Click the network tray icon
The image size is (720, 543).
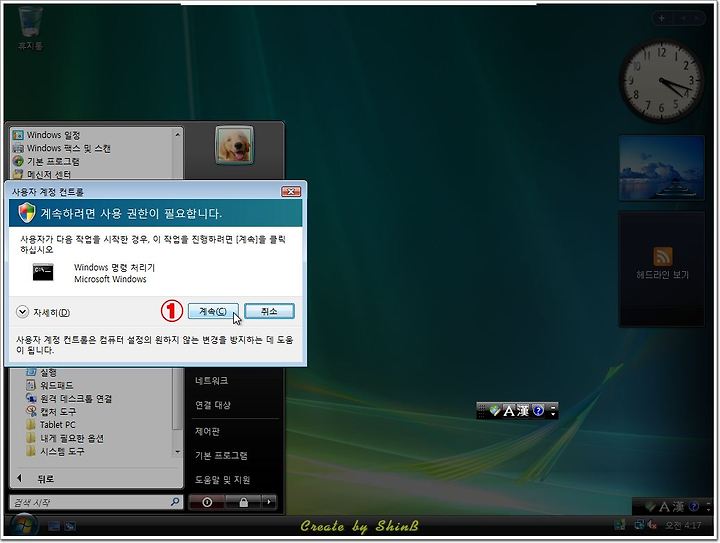coord(639,525)
